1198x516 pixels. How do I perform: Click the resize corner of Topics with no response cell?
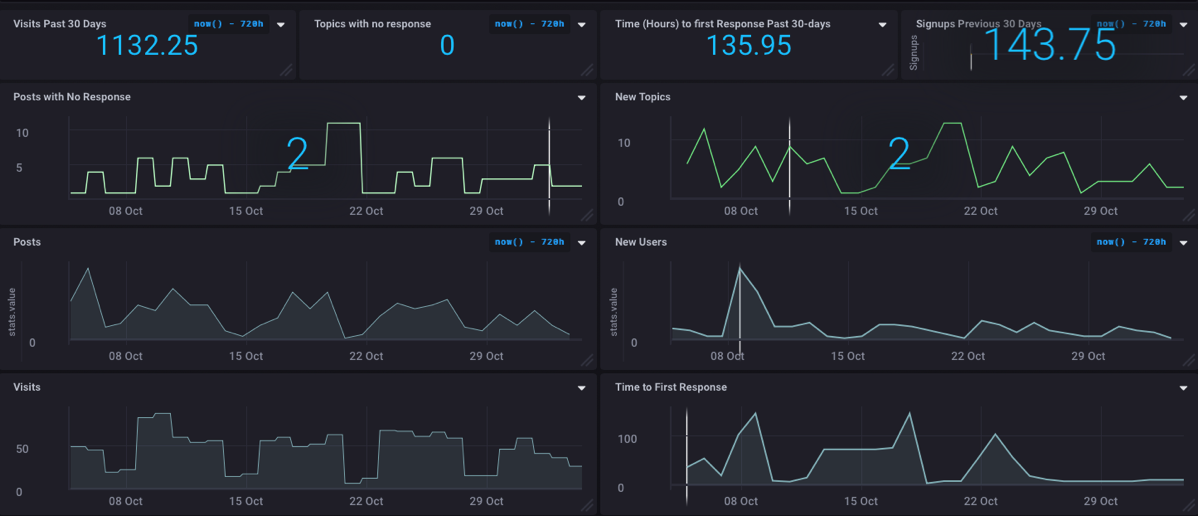(587, 70)
